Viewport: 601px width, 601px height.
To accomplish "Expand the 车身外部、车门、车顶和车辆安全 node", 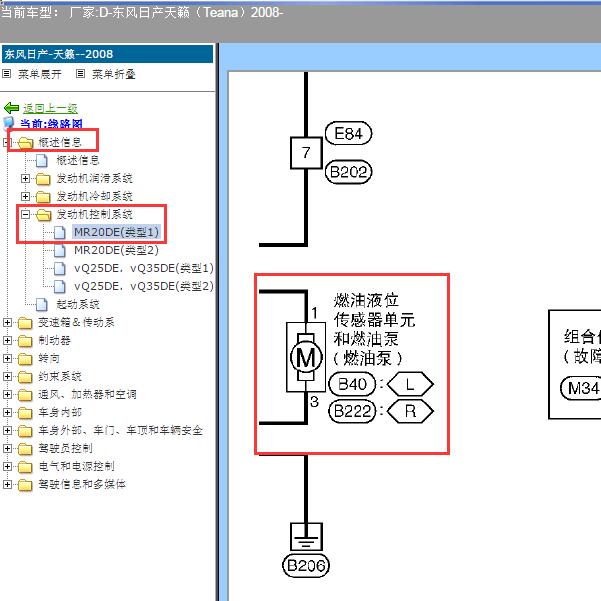I will click(7, 430).
